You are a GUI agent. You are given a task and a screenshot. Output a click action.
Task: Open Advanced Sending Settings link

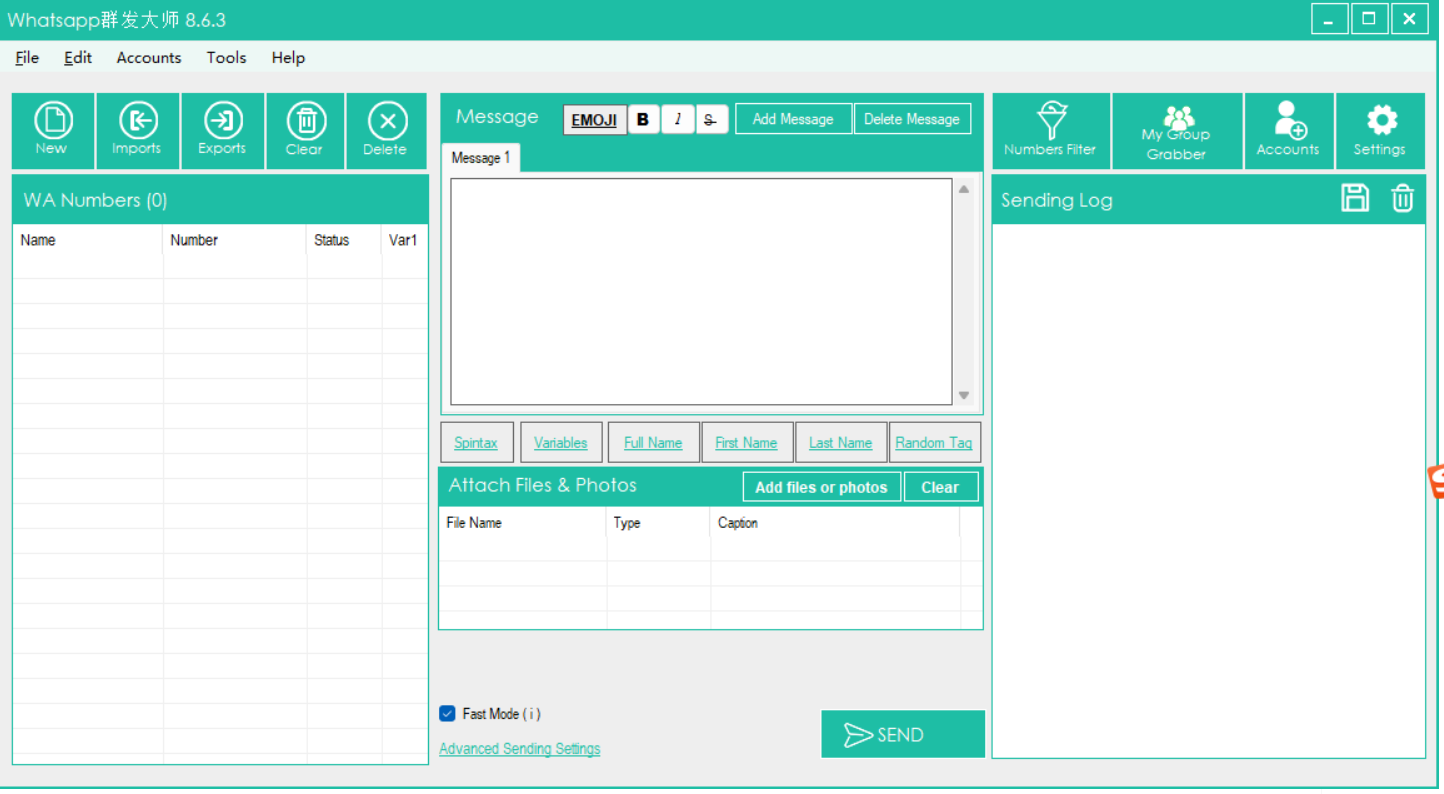(x=519, y=749)
